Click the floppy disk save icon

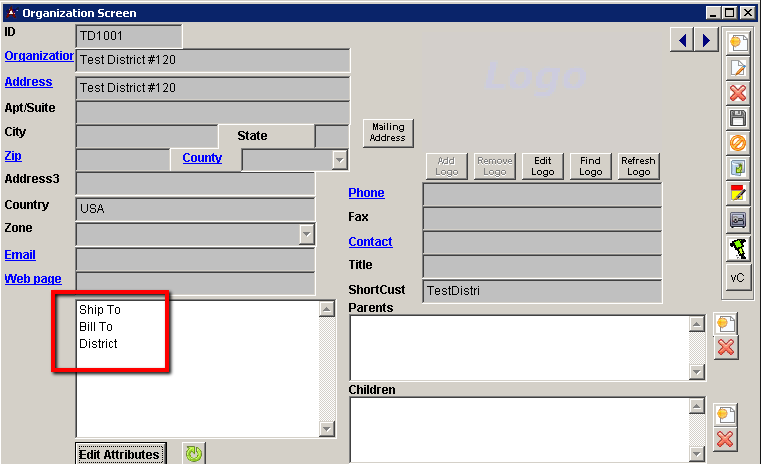coord(738,118)
